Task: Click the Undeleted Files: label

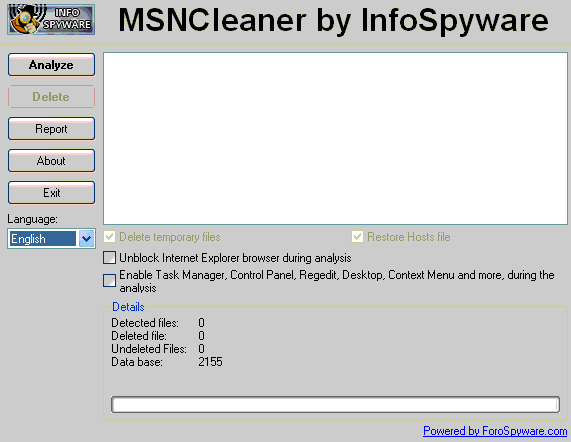Action: coord(149,349)
